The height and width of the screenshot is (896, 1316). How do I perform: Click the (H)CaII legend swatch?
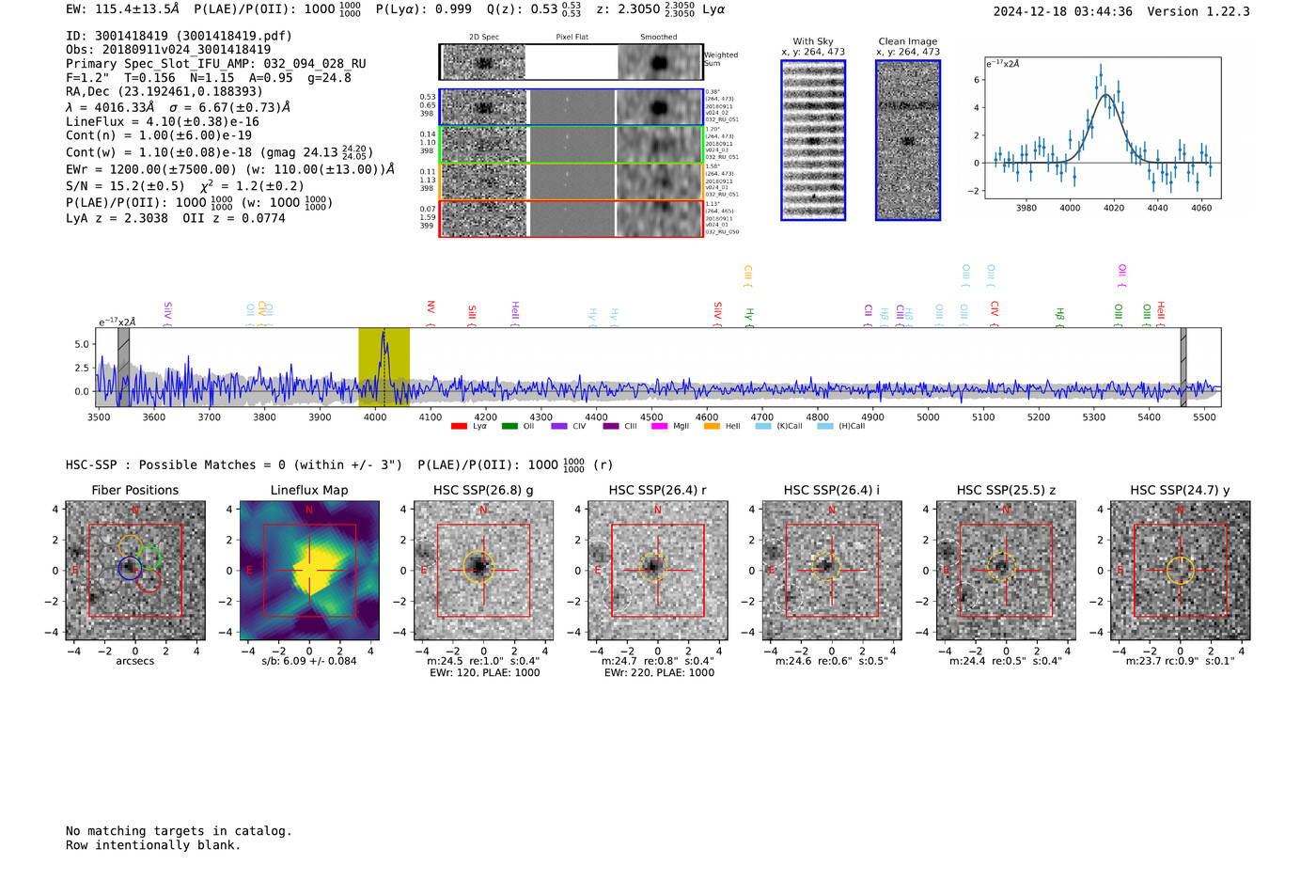point(825,427)
